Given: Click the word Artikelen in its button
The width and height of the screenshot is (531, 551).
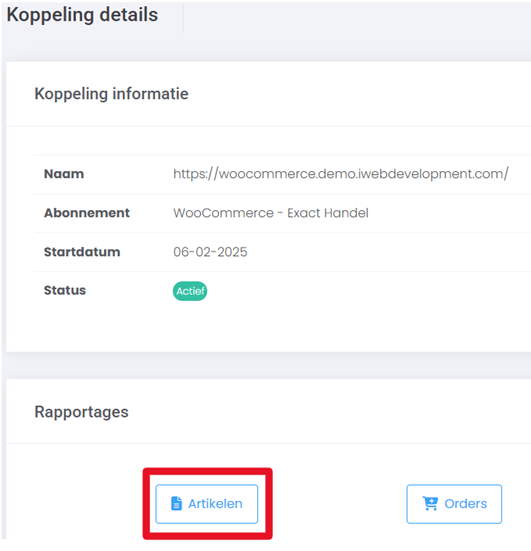Looking at the screenshot, I should tap(215, 504).
